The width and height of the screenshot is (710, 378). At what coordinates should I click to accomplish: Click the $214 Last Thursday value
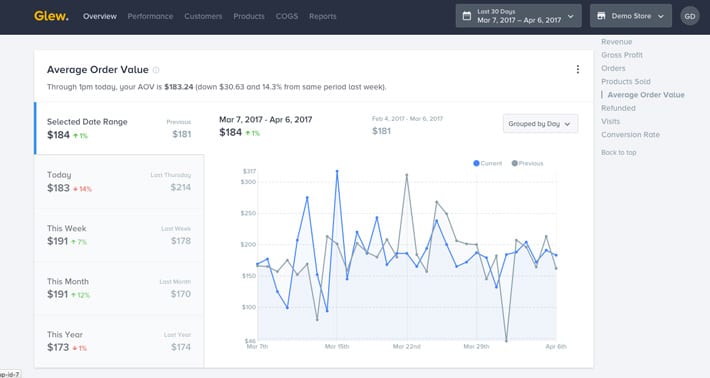click(x=181, y=187)
